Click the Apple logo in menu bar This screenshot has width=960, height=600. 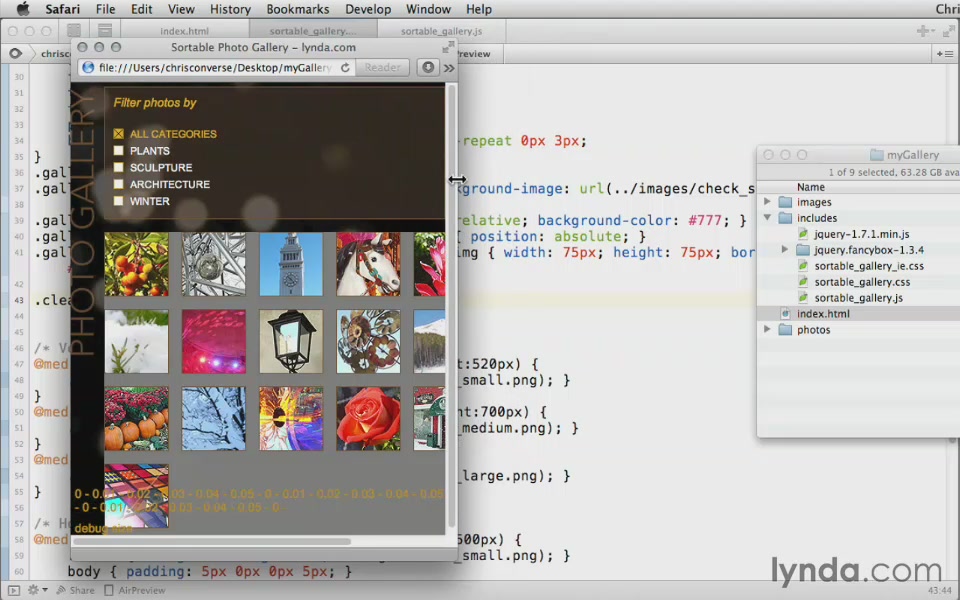click(22, 9)
